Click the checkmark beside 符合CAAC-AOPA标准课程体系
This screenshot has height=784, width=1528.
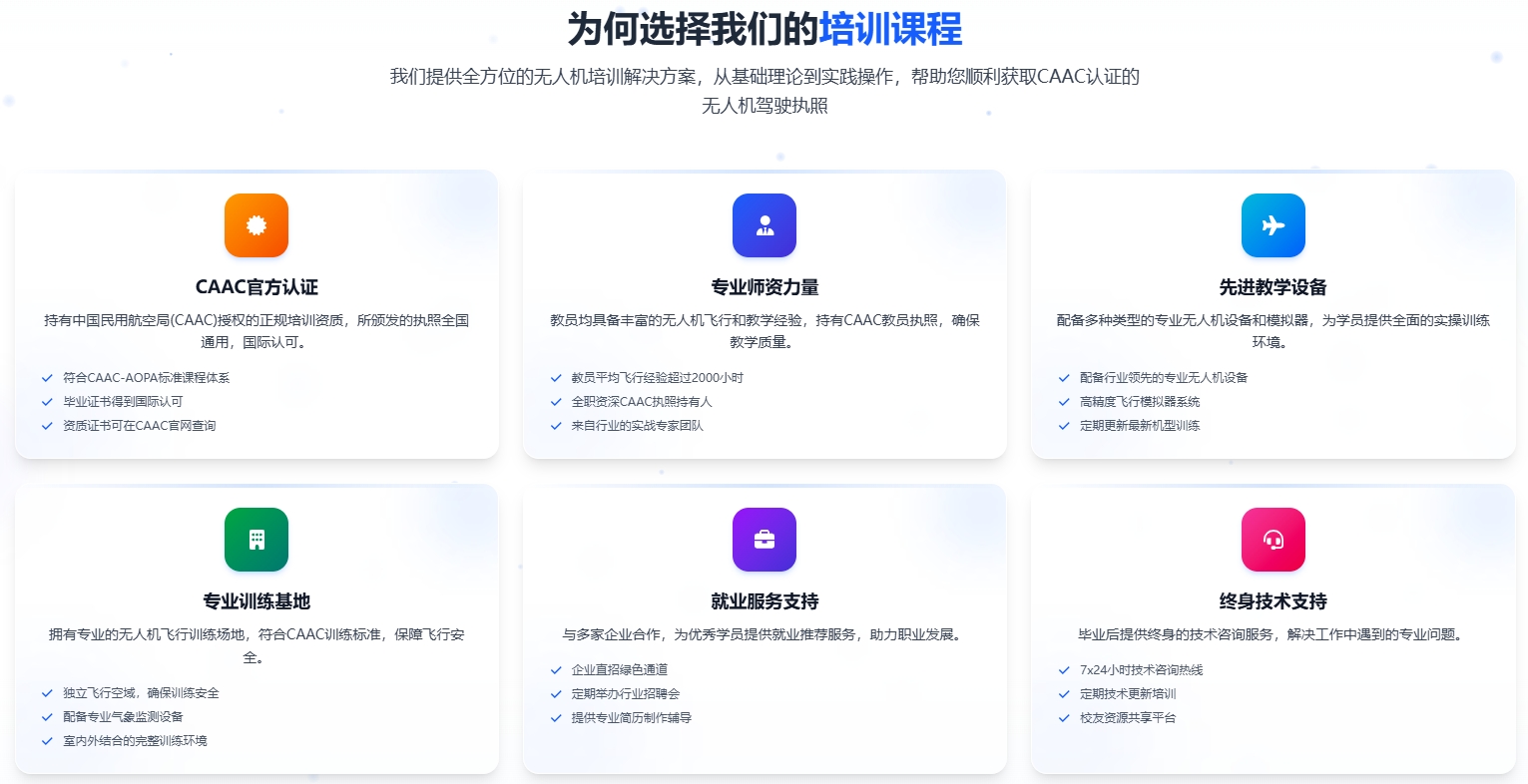47,378
